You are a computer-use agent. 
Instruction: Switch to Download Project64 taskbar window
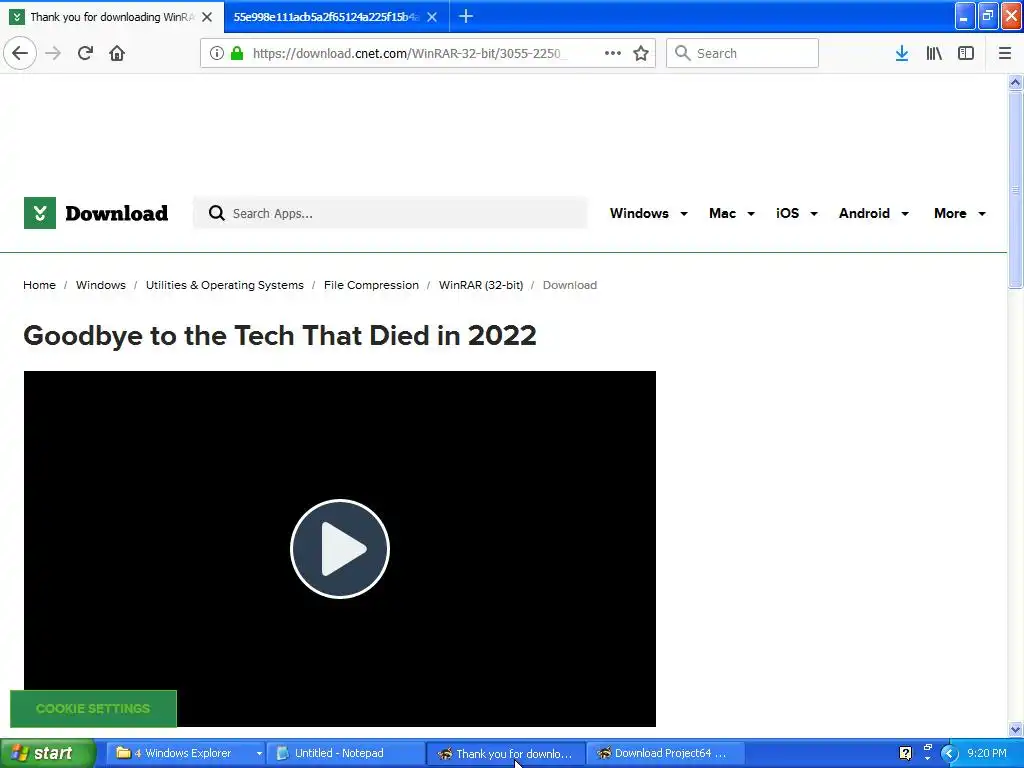click(x=665, y=753)
